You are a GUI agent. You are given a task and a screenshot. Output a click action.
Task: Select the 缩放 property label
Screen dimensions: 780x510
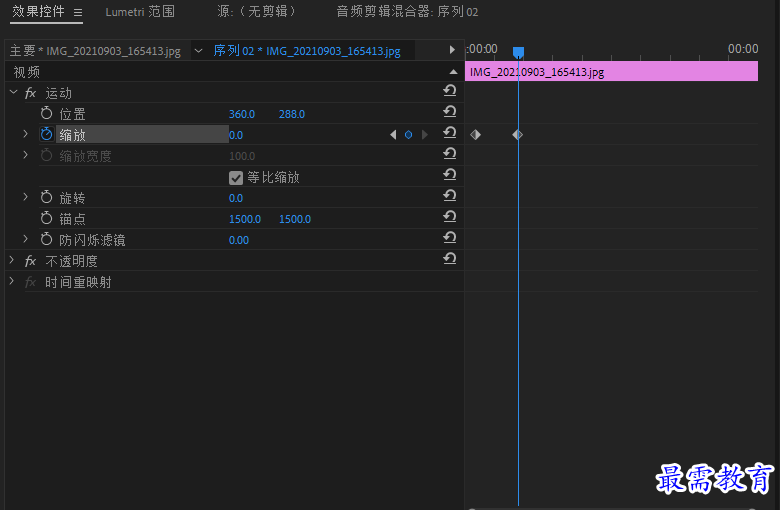pyautogui.click(x=73, y=135)
